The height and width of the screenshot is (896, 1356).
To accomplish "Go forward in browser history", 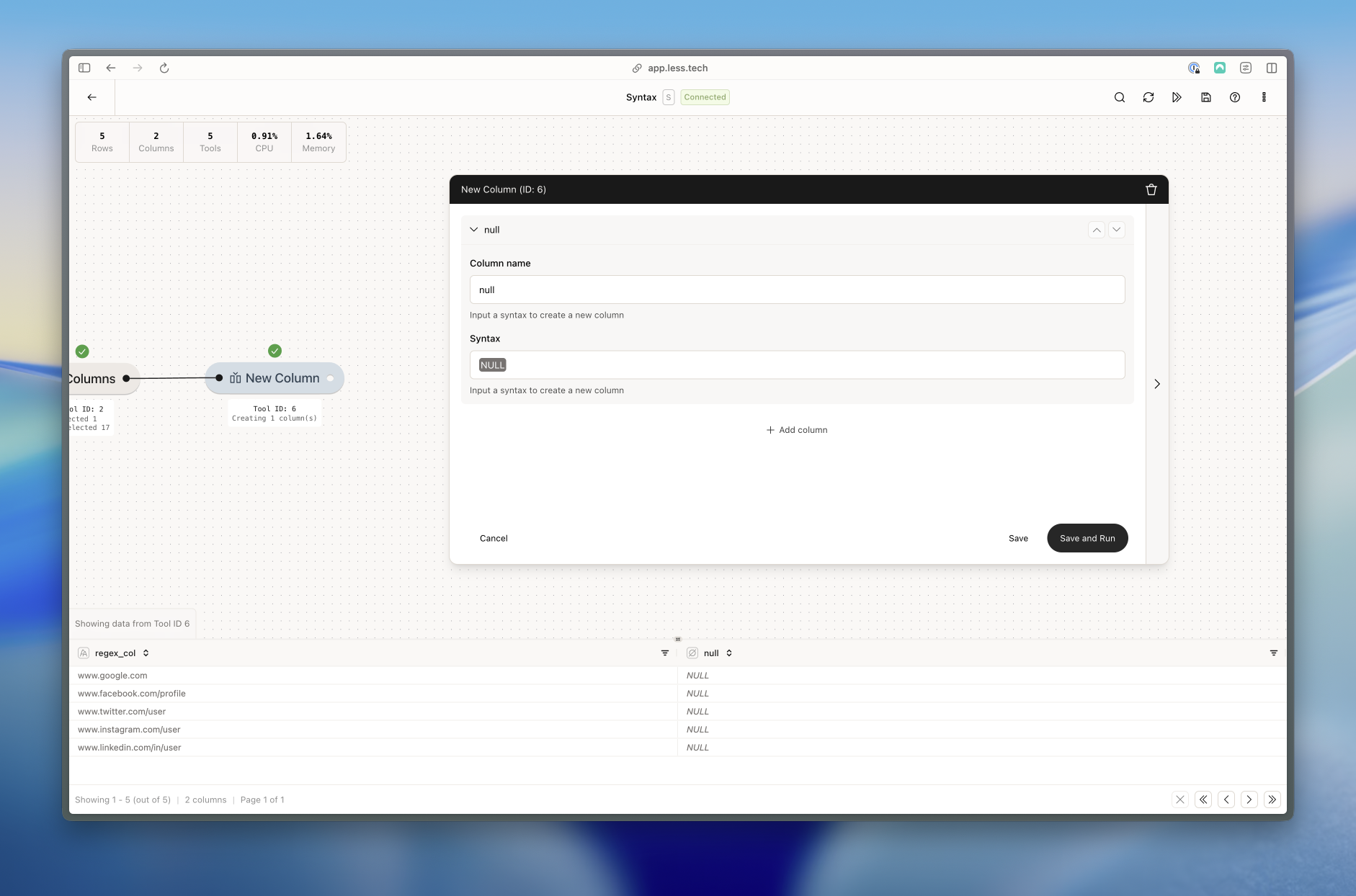I will [138, 68].
